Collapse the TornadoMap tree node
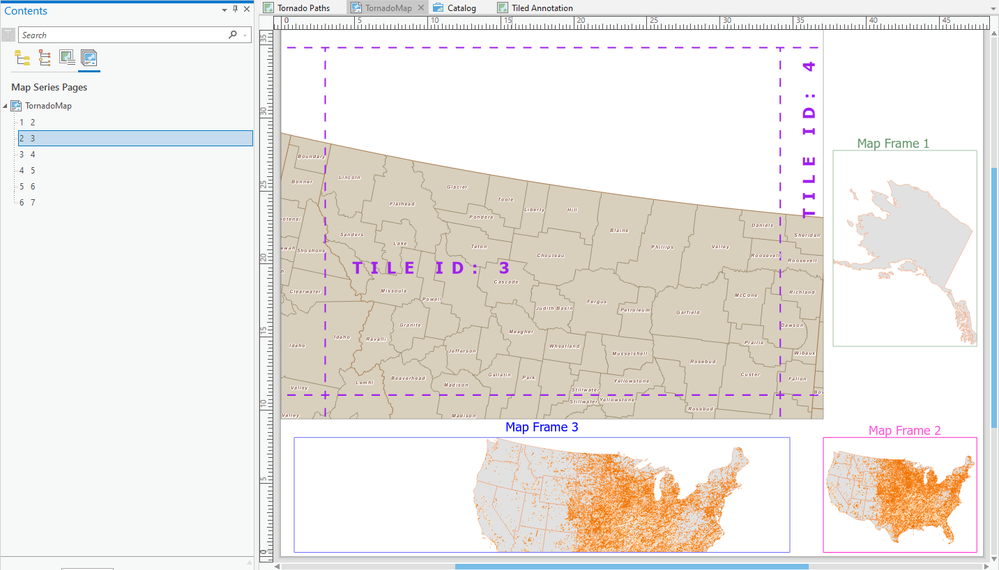 (6, 106)
